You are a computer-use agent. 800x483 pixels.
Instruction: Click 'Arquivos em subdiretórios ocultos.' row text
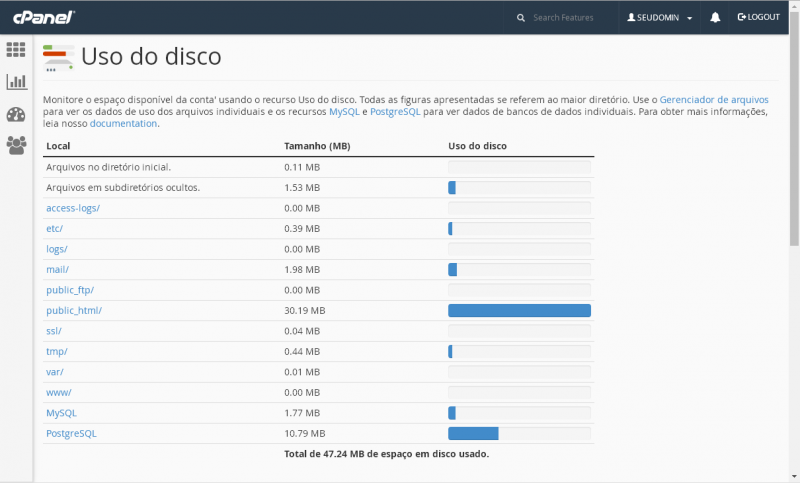pyautogui.click(x=123, y=188)
